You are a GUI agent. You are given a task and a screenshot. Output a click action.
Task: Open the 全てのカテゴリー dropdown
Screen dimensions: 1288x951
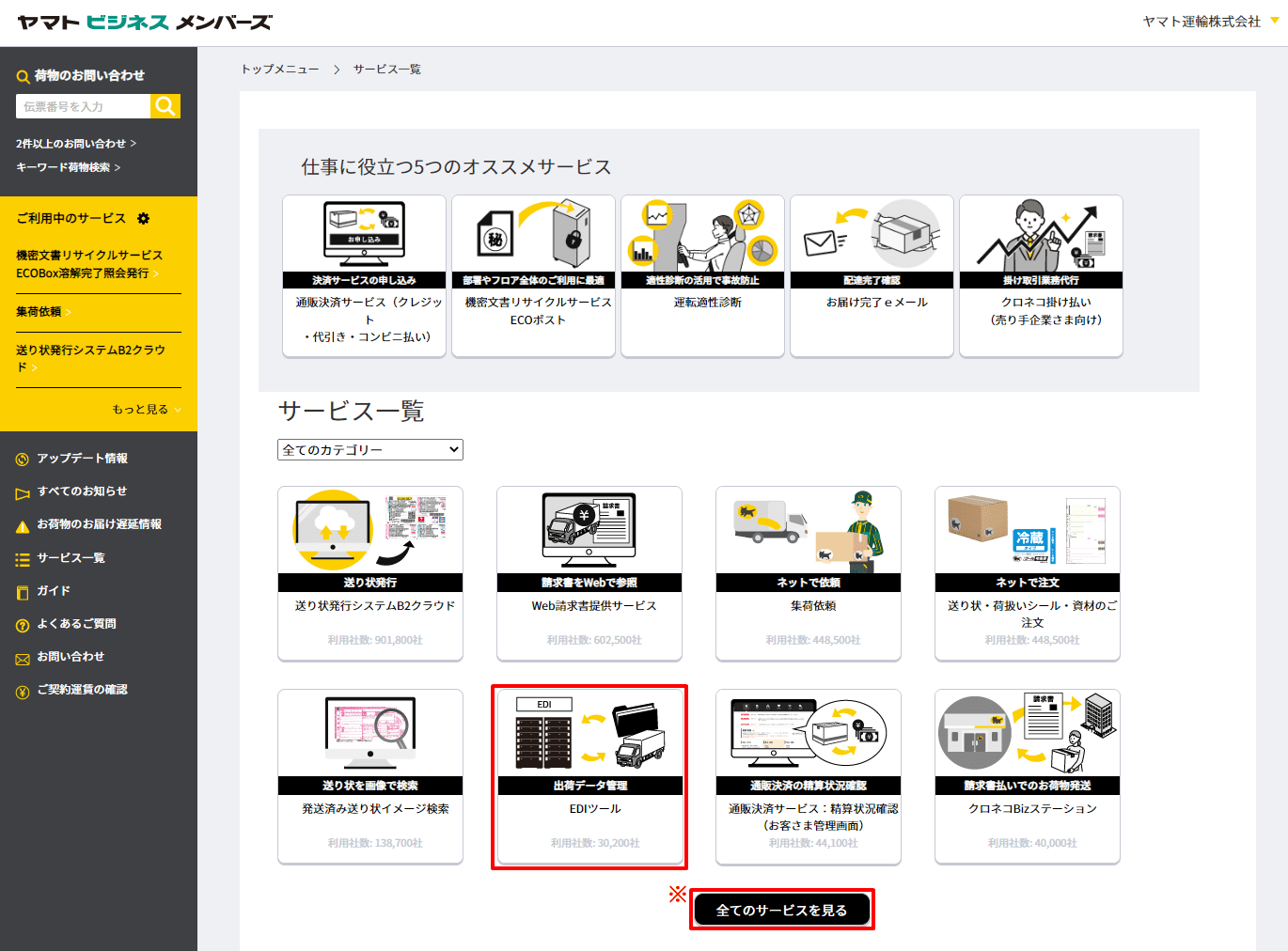(369, 450)
